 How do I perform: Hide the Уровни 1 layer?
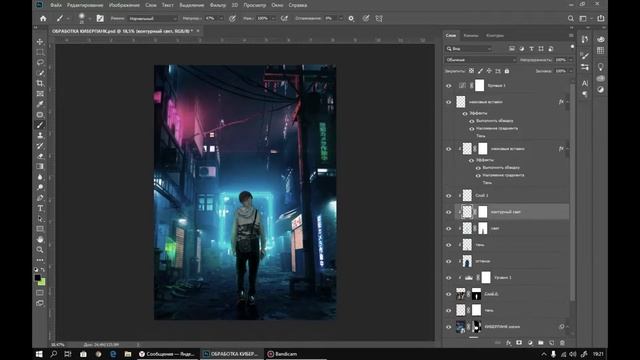[449, 278]
